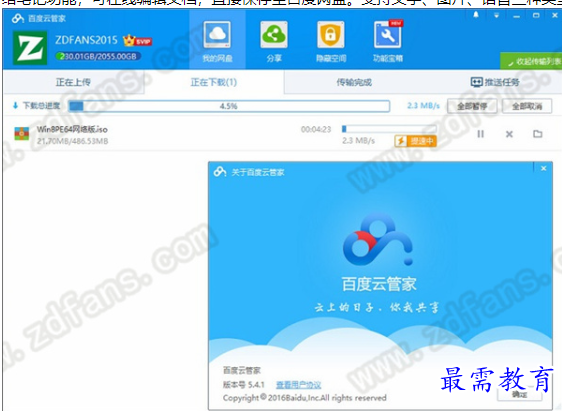Click the file name Win8PE64网络版.iso
The width and height of the screenshot is (562, 411).
(72, 129)
